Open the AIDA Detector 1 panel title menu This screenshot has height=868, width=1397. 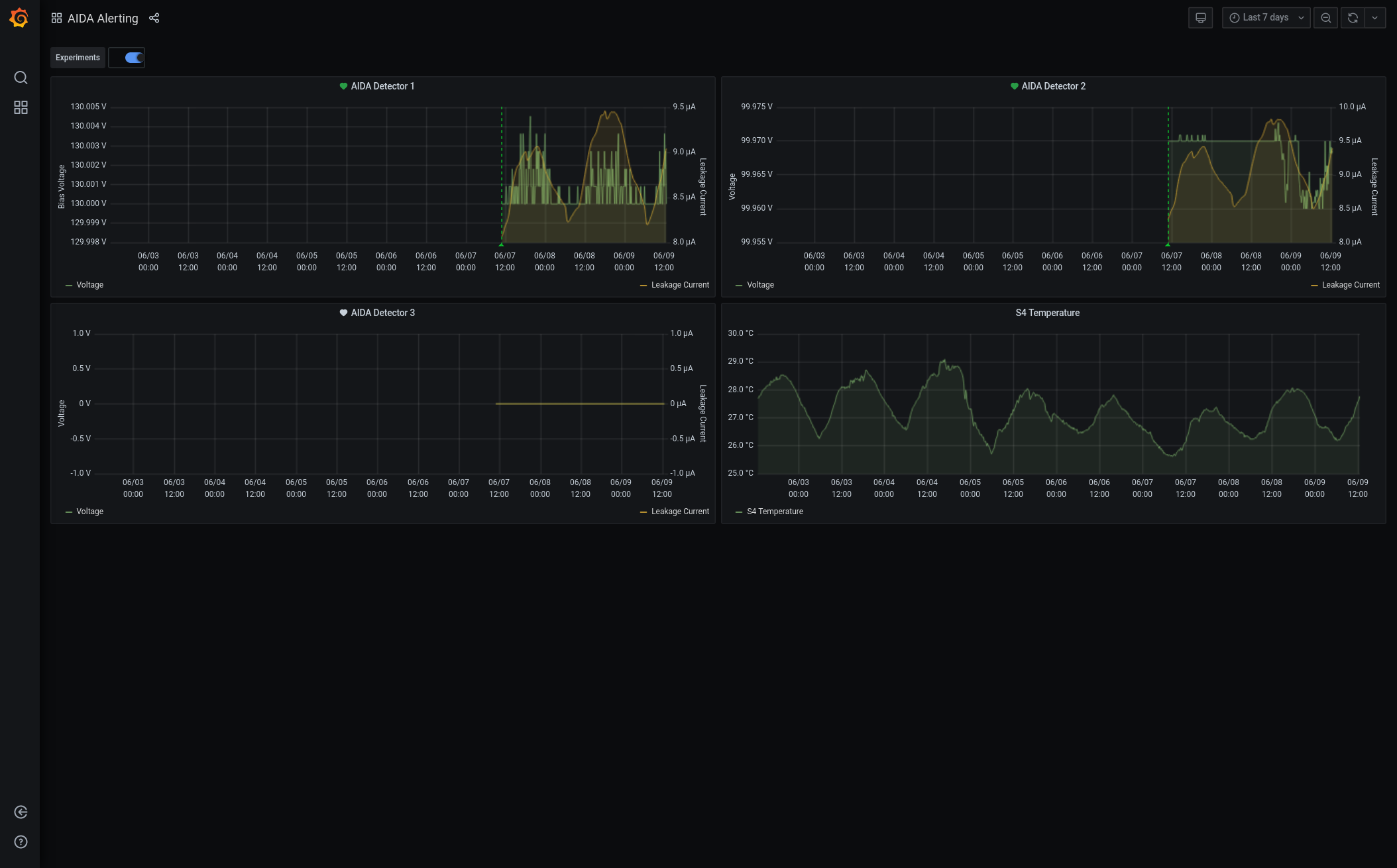382,86
